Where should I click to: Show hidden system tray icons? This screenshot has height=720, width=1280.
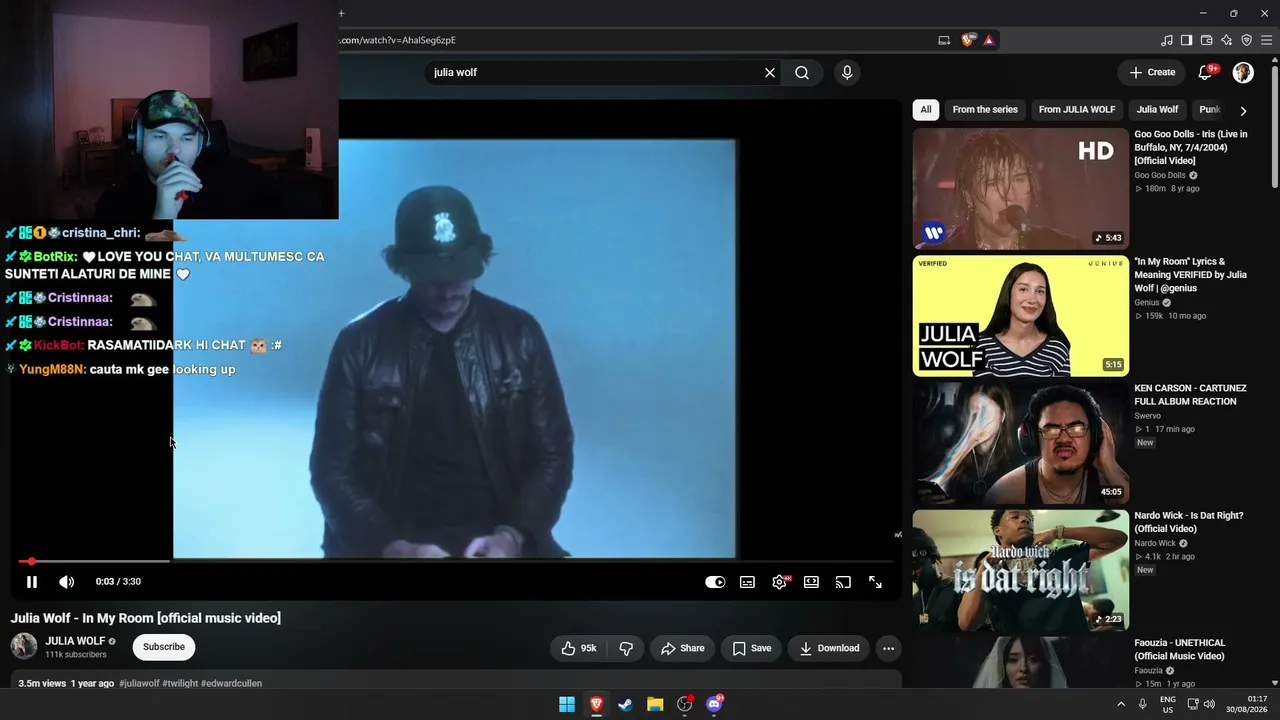(x=1121, y=704)
